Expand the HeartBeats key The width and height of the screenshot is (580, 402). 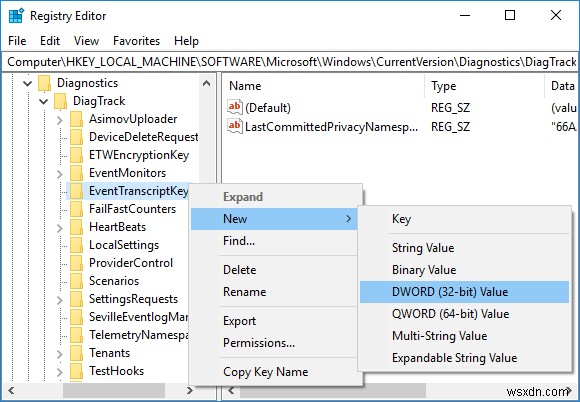[60, 228]
